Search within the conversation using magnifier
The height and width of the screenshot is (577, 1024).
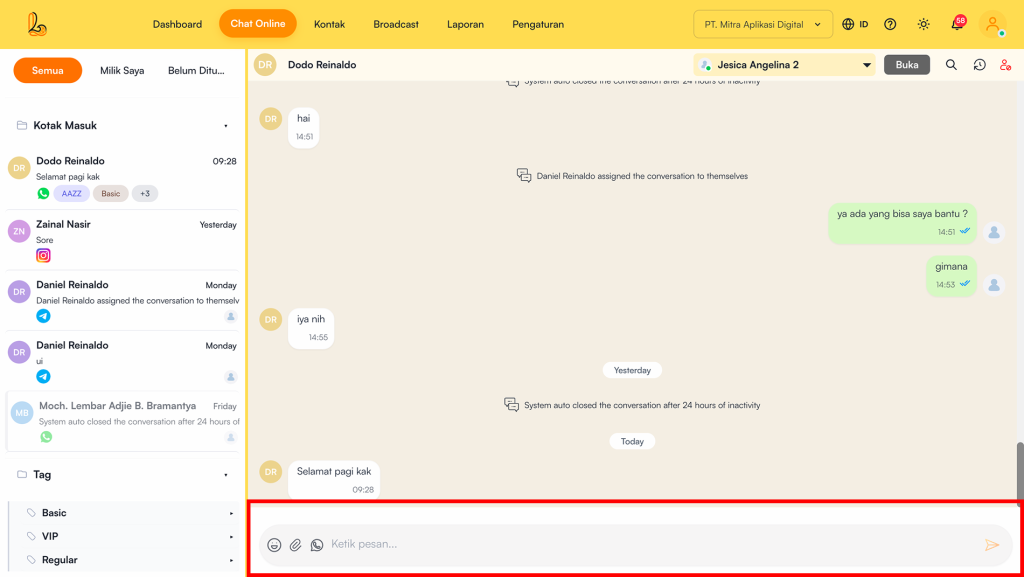pyautogui.click(x=951, y=65)
